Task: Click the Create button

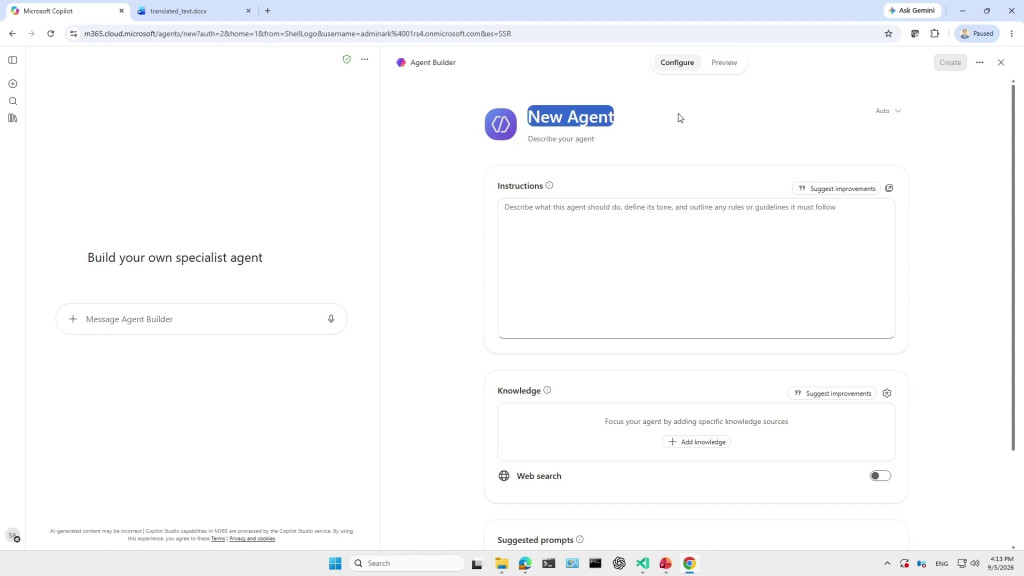Action: tap(950, 63)
